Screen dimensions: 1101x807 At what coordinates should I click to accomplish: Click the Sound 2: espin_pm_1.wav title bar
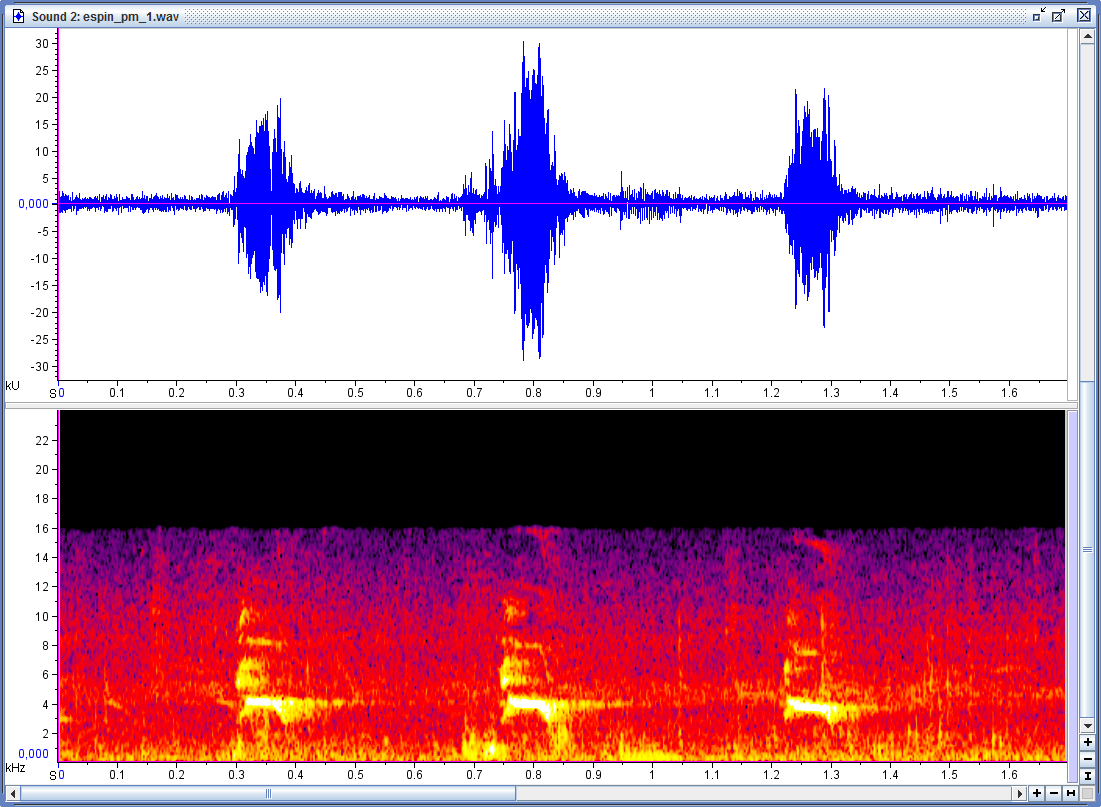point(500,16)
